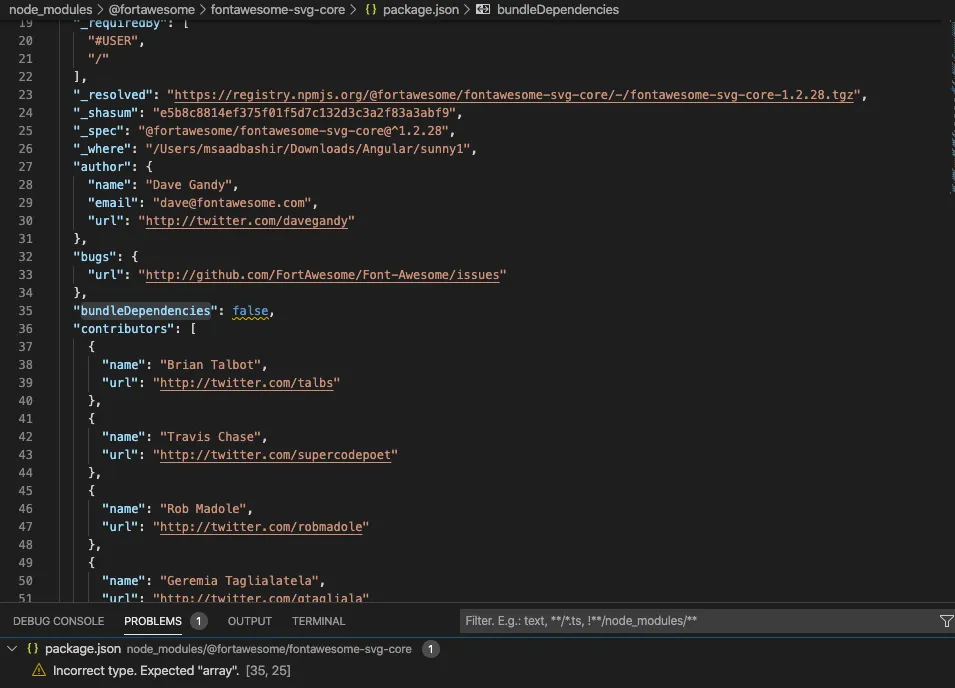Image resolution: width=955 pixels, height=688 pixels.
Task: Select the PROBLEMS tab
Action: click(153, 621)
